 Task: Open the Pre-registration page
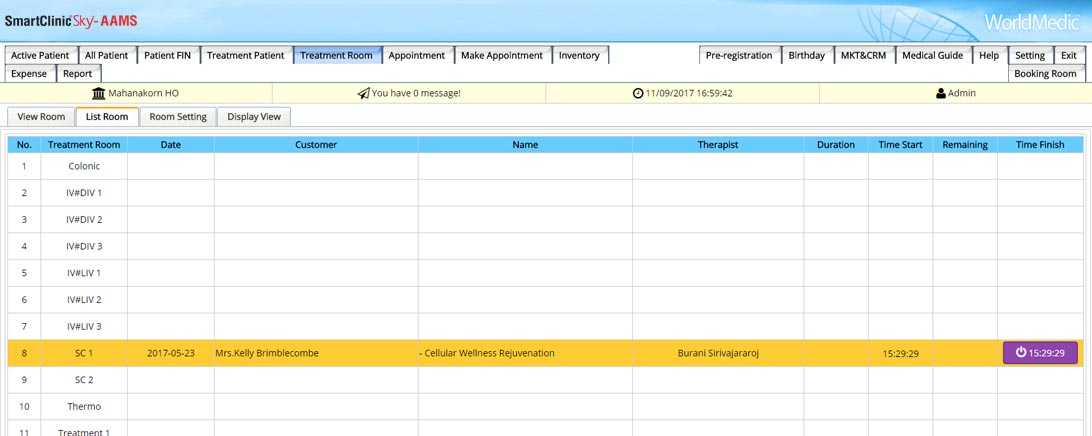pos(739,56)
